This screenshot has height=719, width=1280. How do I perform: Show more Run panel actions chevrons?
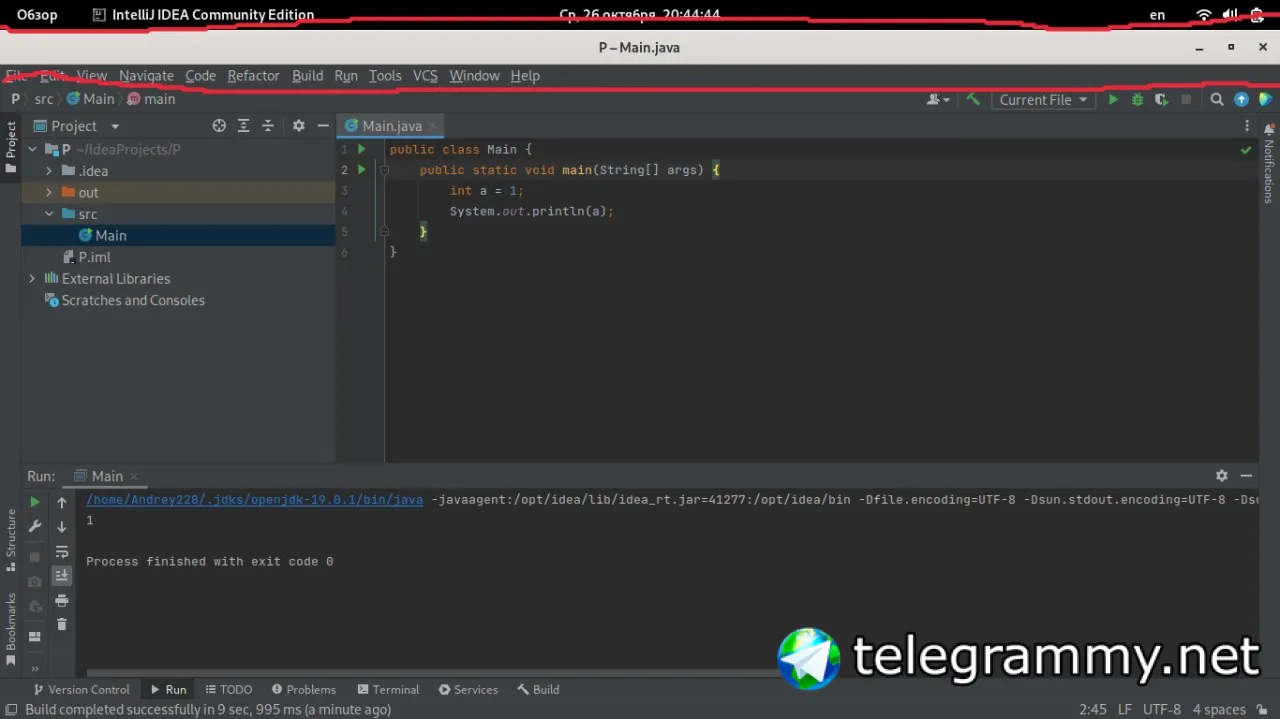point(35,669)
